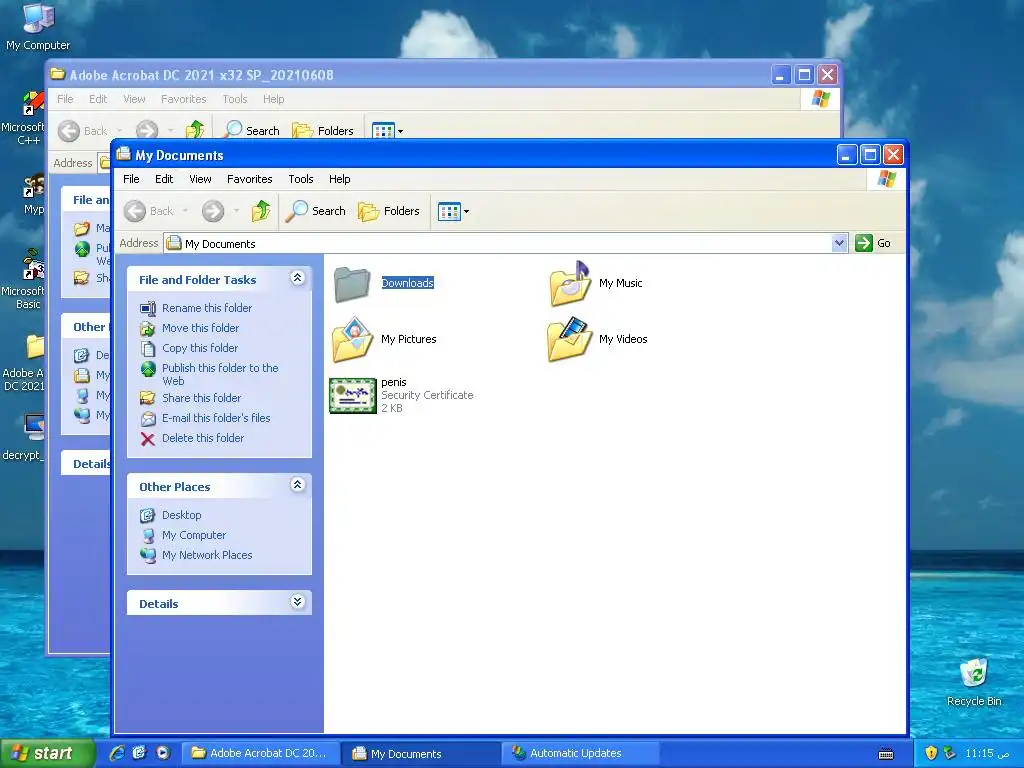
Task: Select the Downloads folder icon
Action: pos(352,284)
